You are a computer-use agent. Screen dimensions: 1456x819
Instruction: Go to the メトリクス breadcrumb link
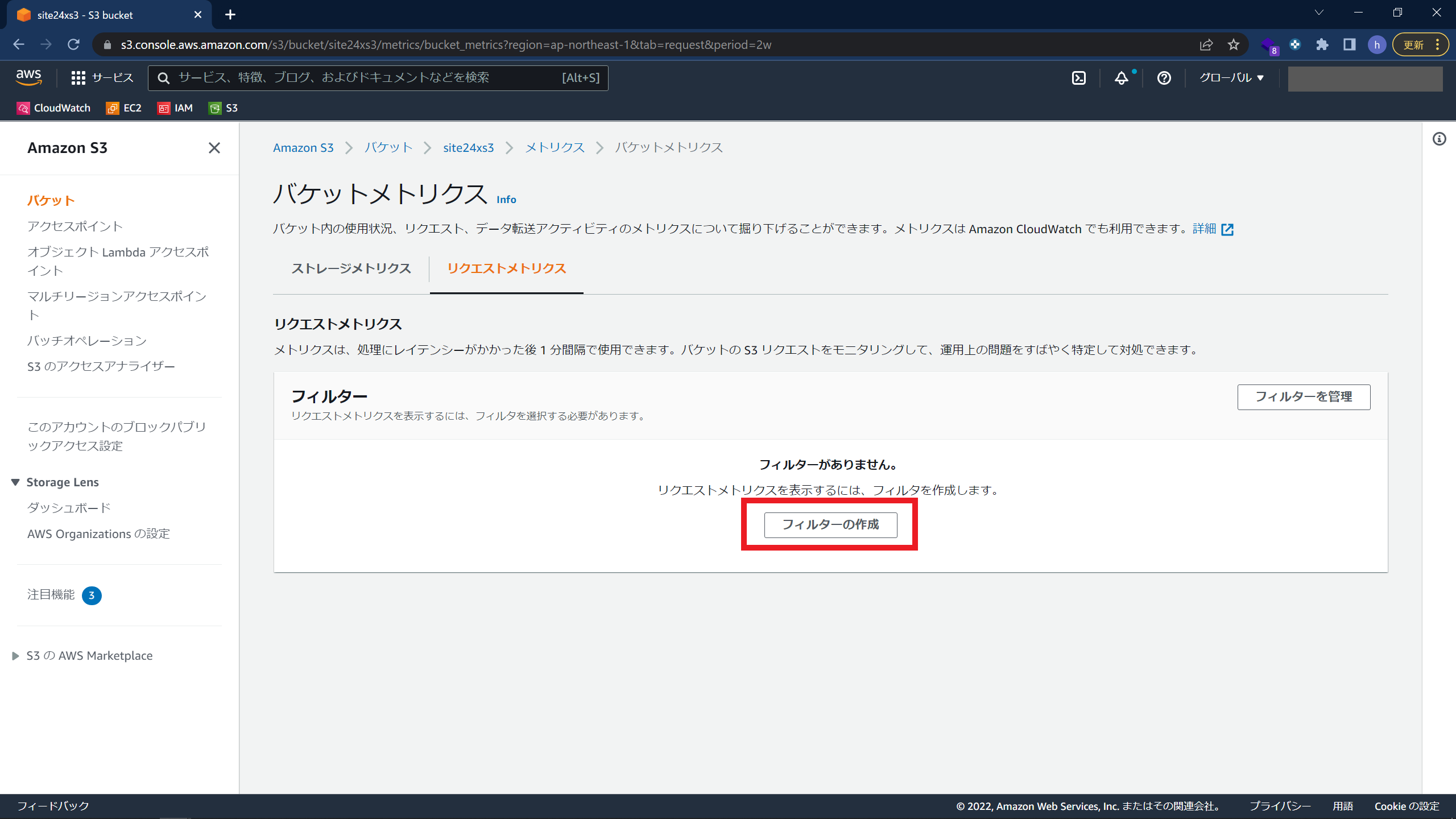click(555, 148)
